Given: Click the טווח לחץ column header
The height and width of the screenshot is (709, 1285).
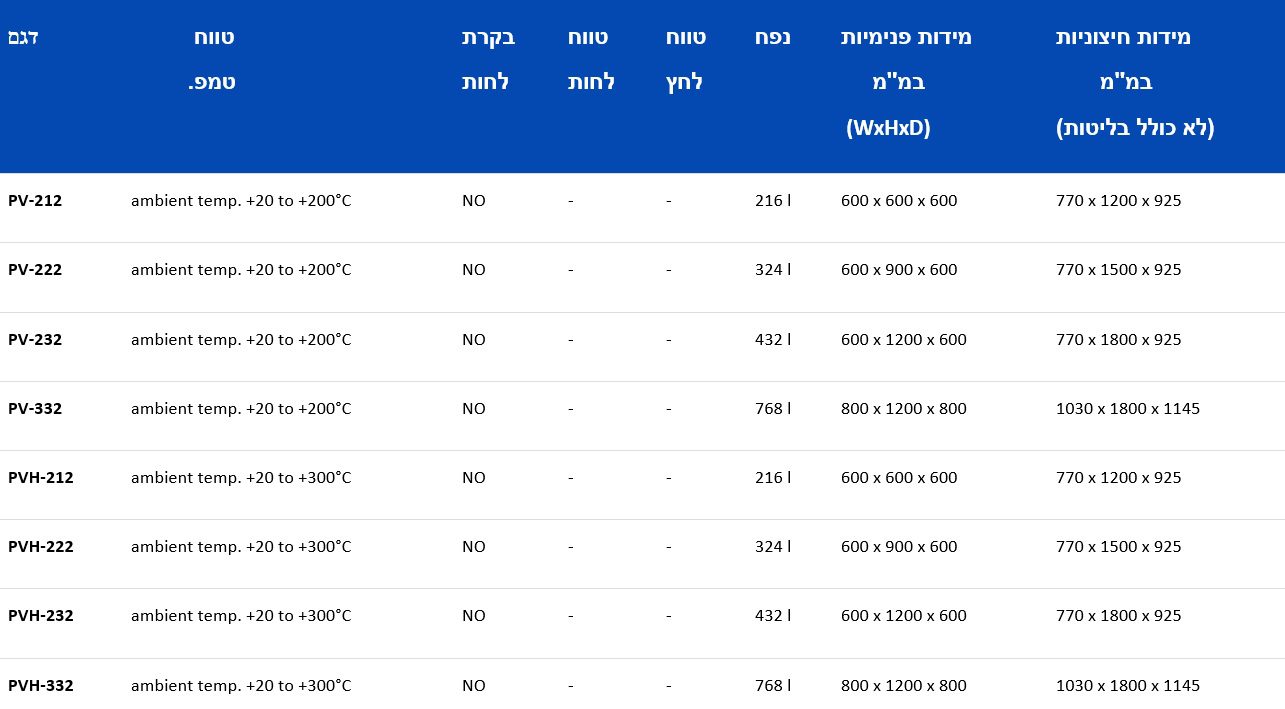Looking at the screenshot, I should 685,60.
